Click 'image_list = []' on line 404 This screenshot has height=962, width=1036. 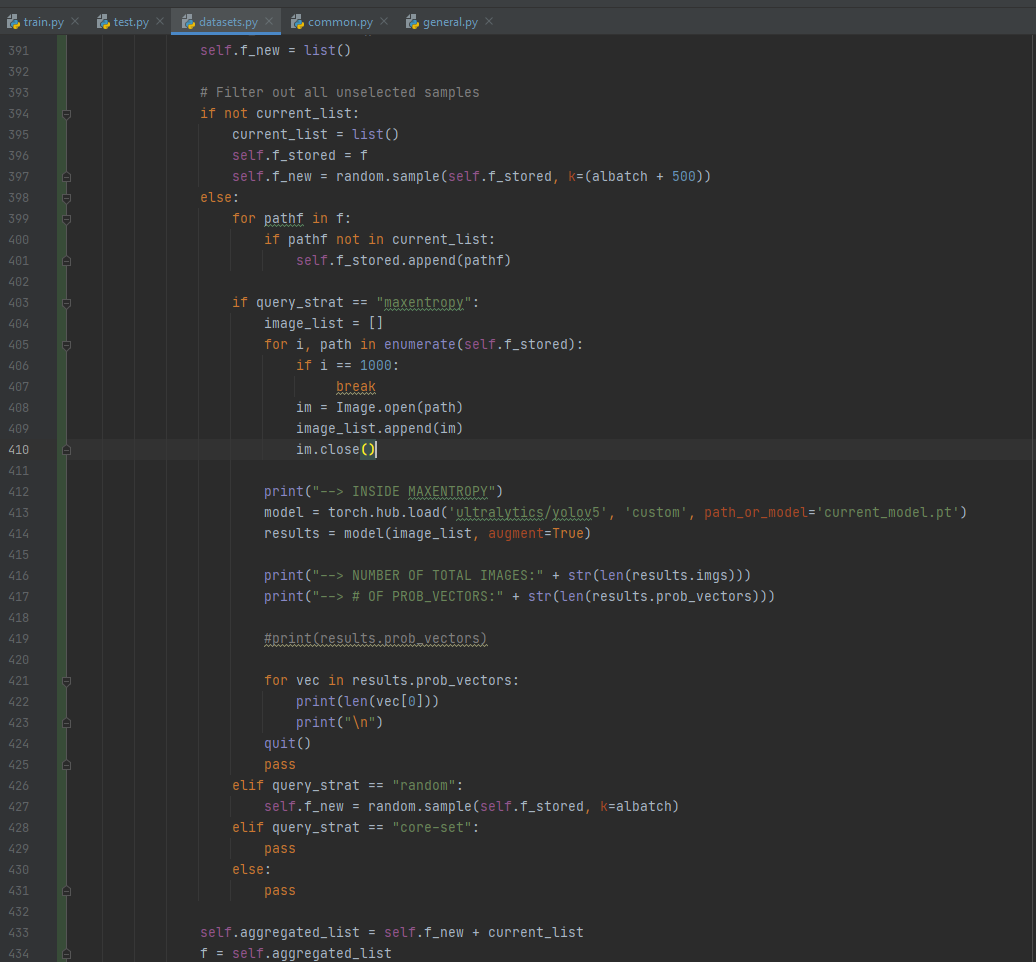[x=323, y=323]
